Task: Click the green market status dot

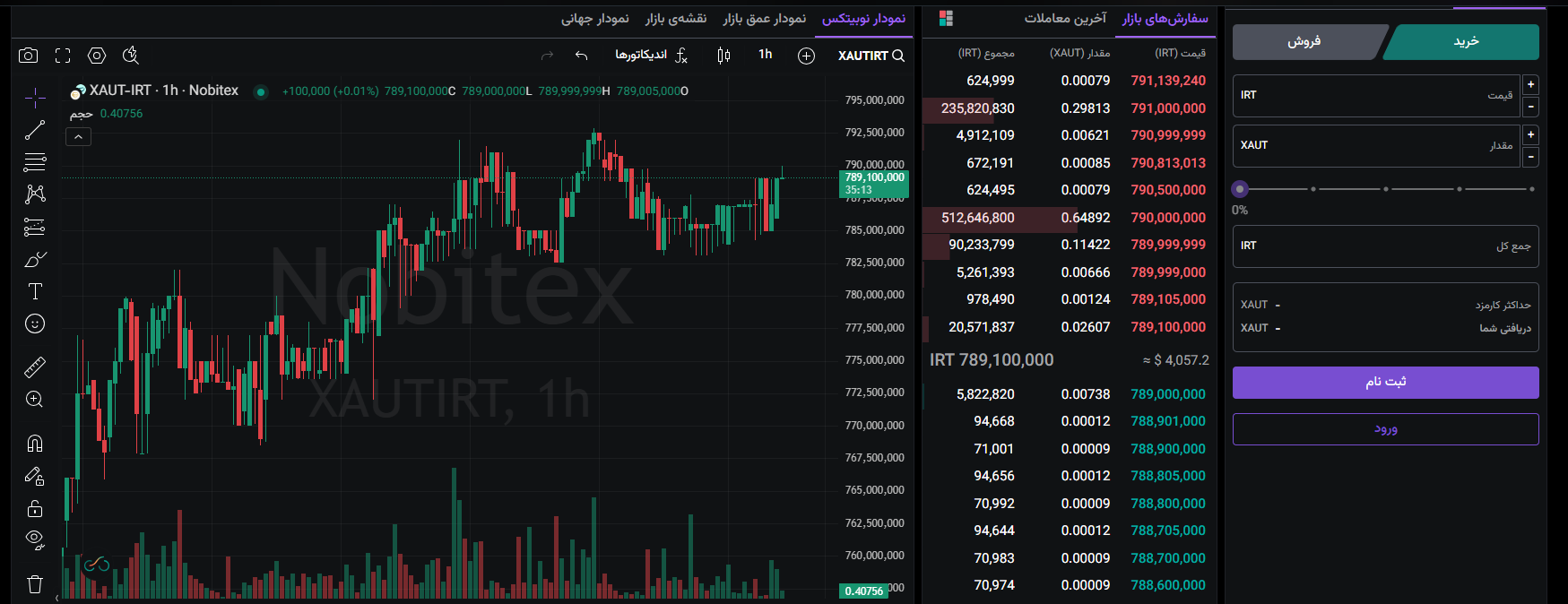Action: pyautogui.click(x=261, y=91)
